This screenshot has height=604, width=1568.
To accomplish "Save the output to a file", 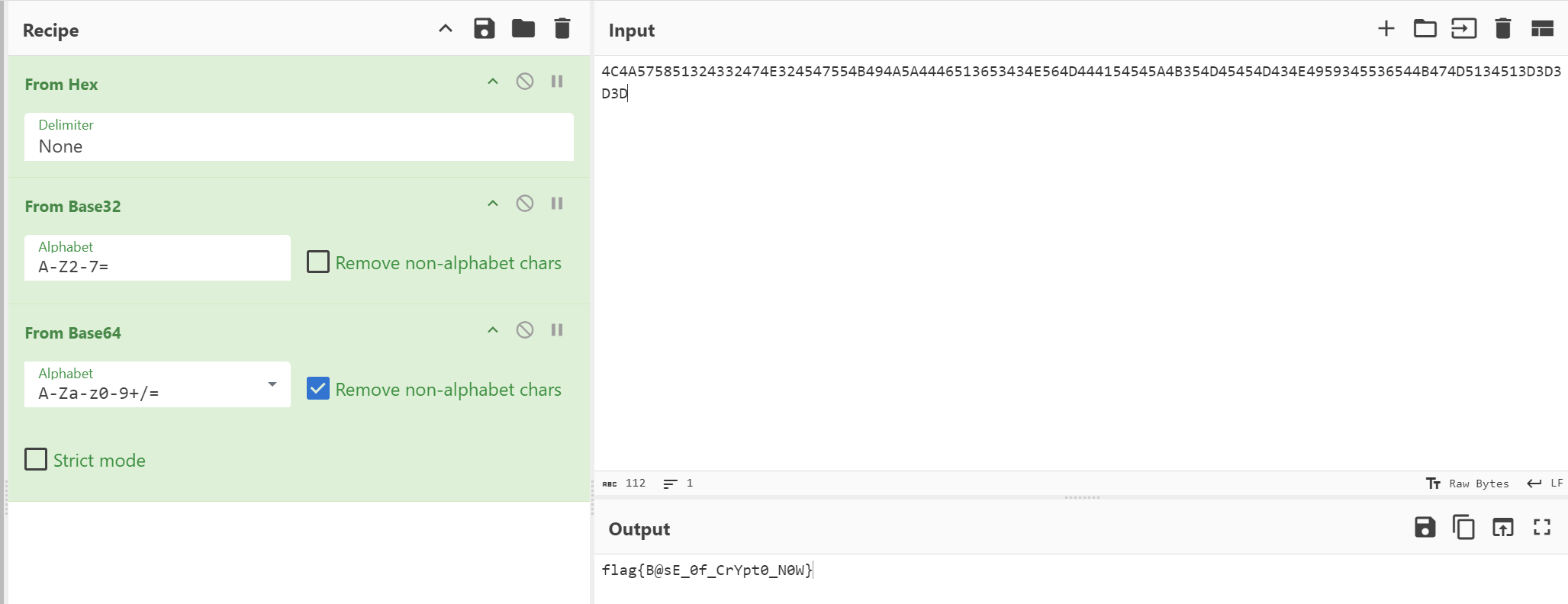I will (x=1424, y=527).
